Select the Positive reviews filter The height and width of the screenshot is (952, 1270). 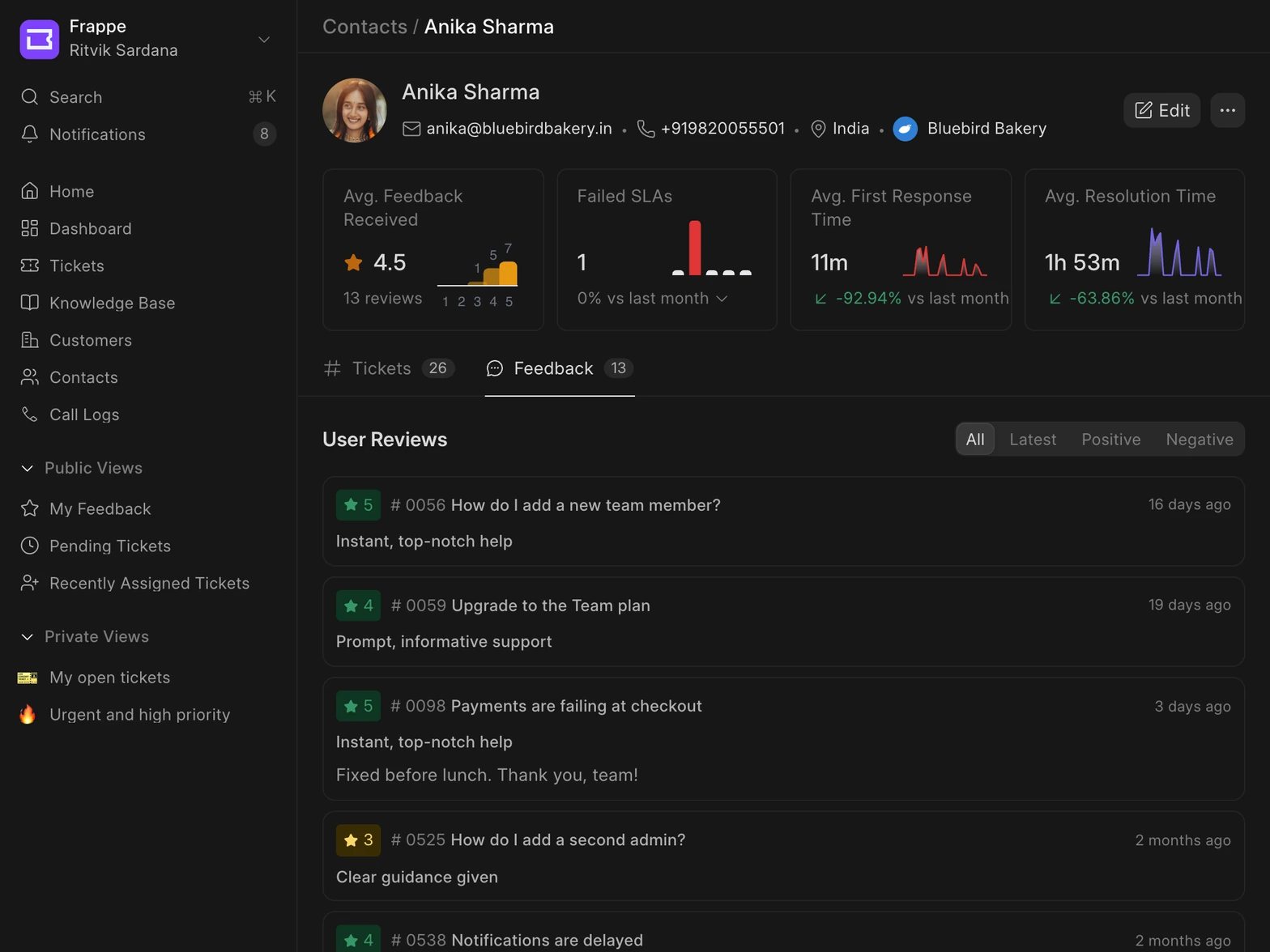pos(1110,440)
